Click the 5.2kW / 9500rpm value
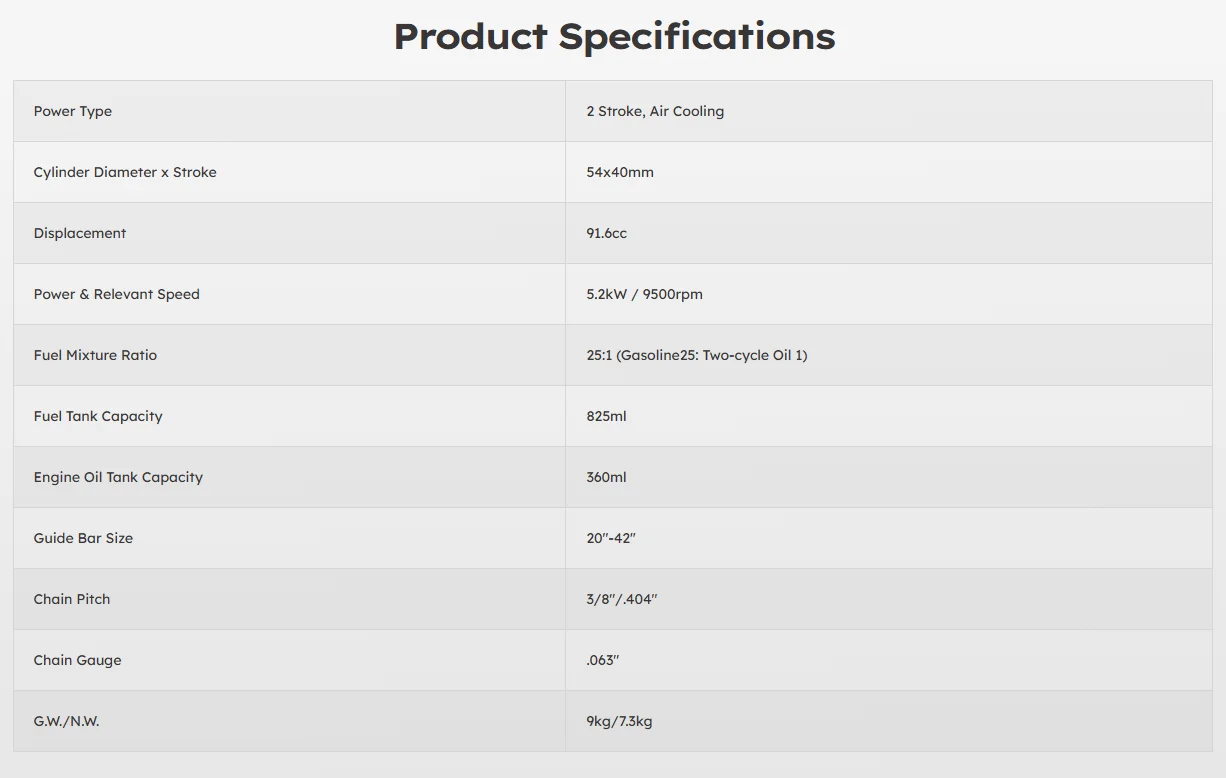This screenshot has width=1226, height=778. click(645, 294)
